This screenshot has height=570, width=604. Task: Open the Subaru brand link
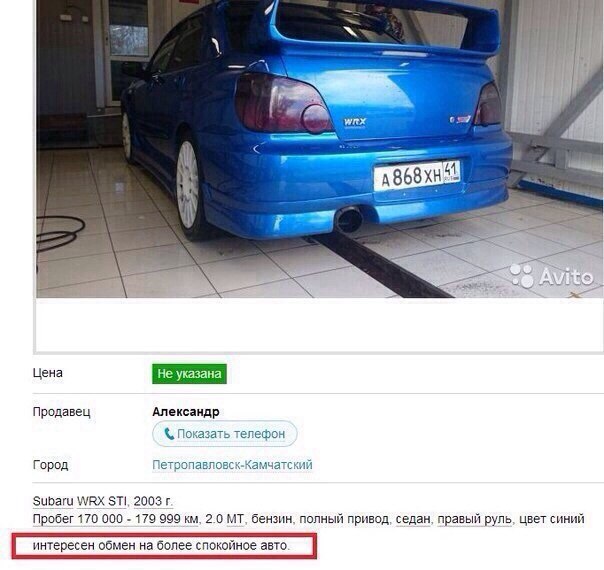tap(53, 501)
